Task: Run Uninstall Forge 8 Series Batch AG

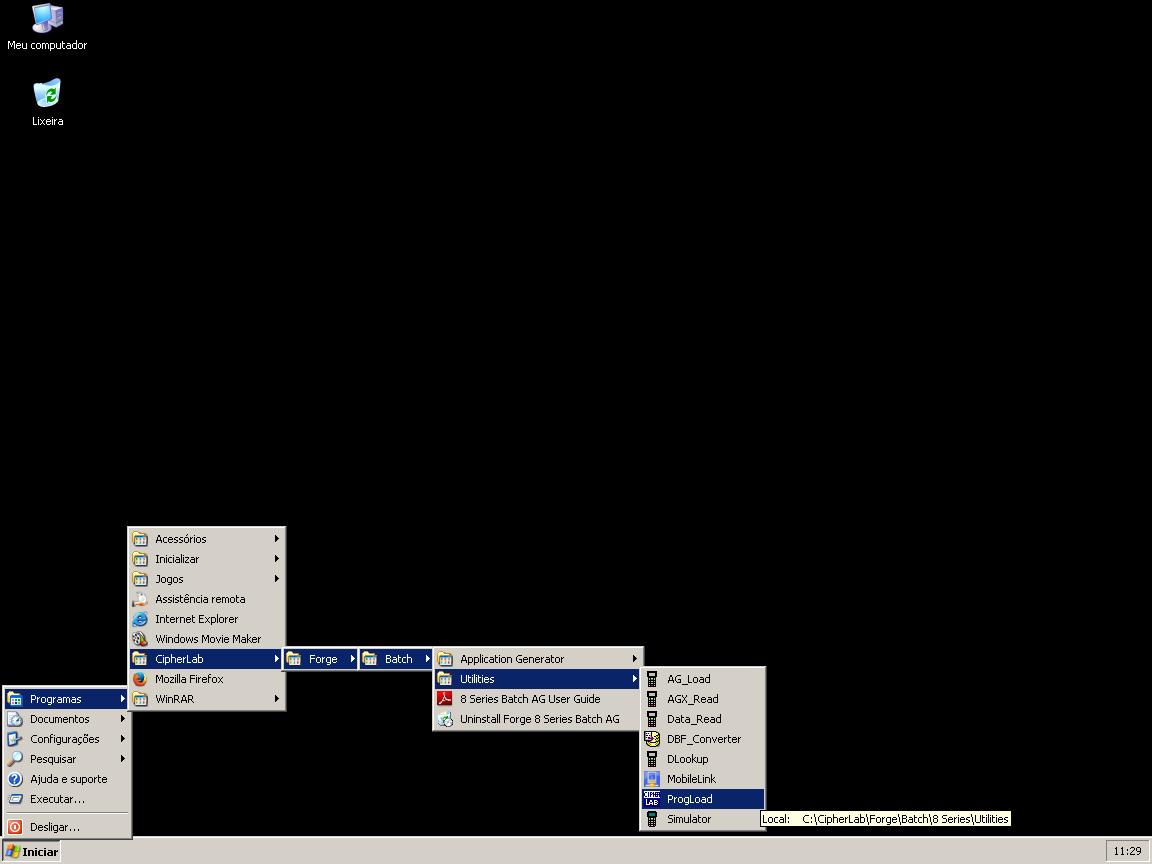Action: click(x=539, y=719)
